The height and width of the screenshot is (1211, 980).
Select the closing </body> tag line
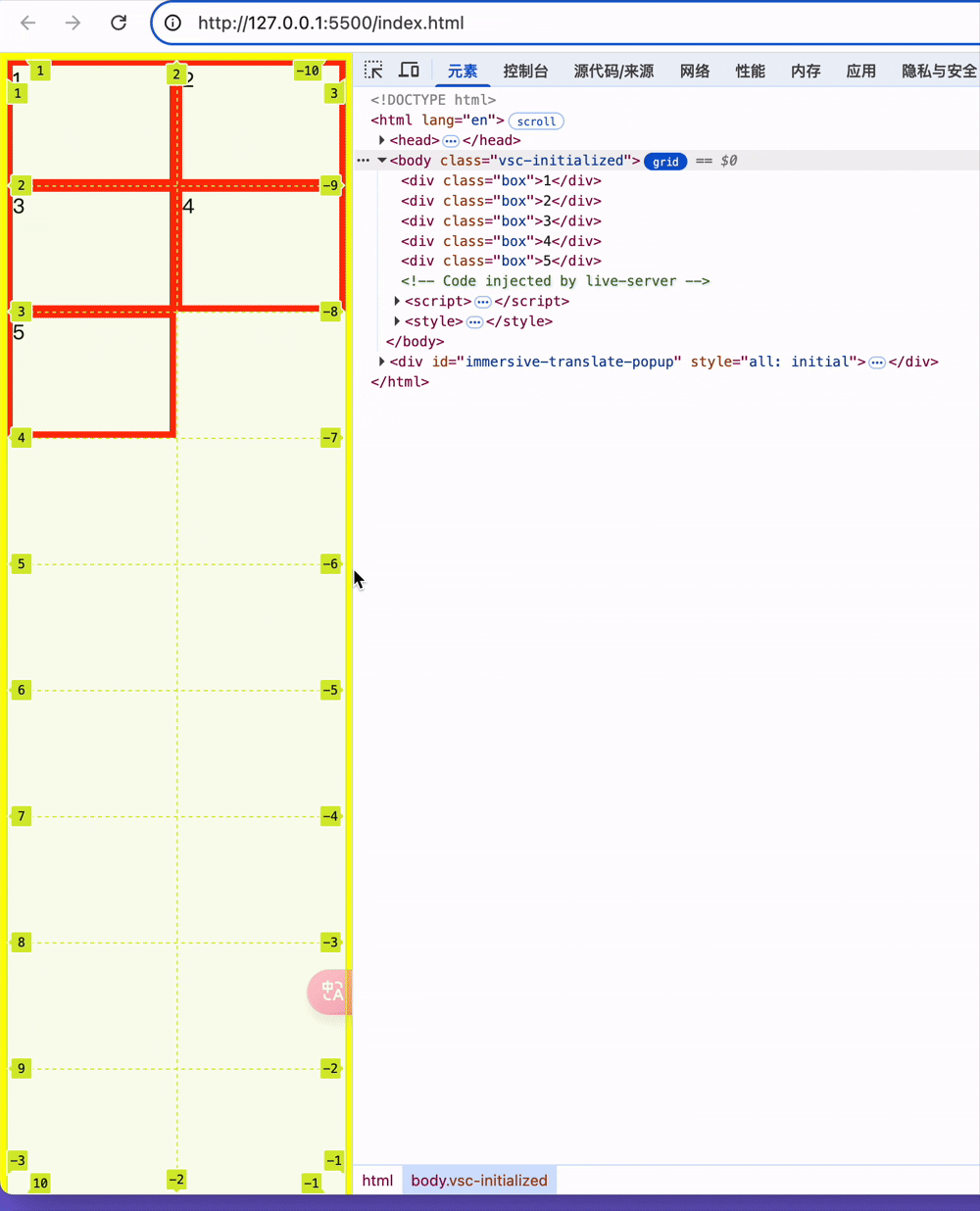click(415, 341)
